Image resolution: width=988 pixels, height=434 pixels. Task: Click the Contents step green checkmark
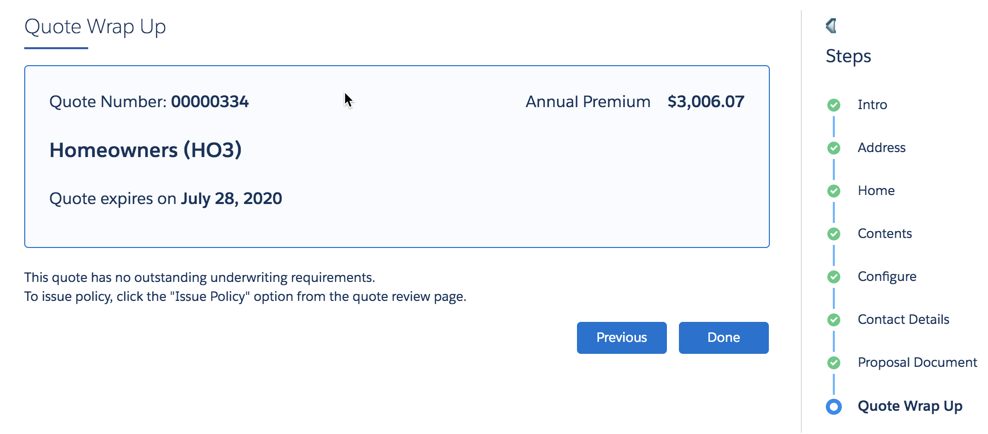tap(834, 234)
